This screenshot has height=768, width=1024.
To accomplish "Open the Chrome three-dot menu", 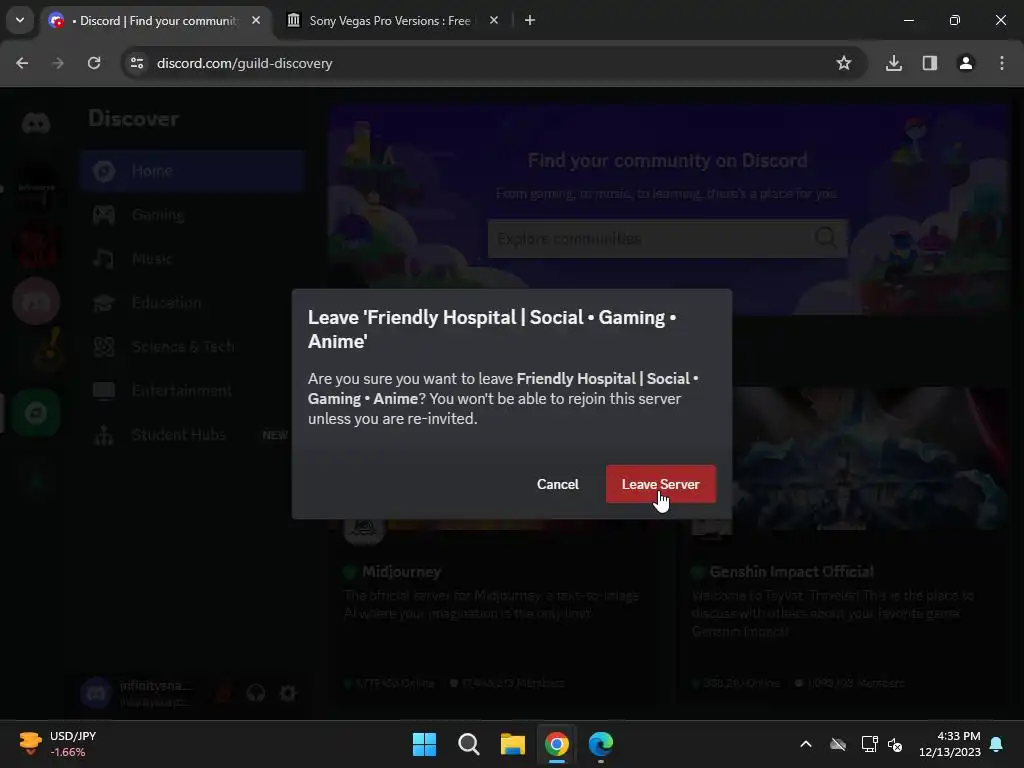I will coord(1002,63).
